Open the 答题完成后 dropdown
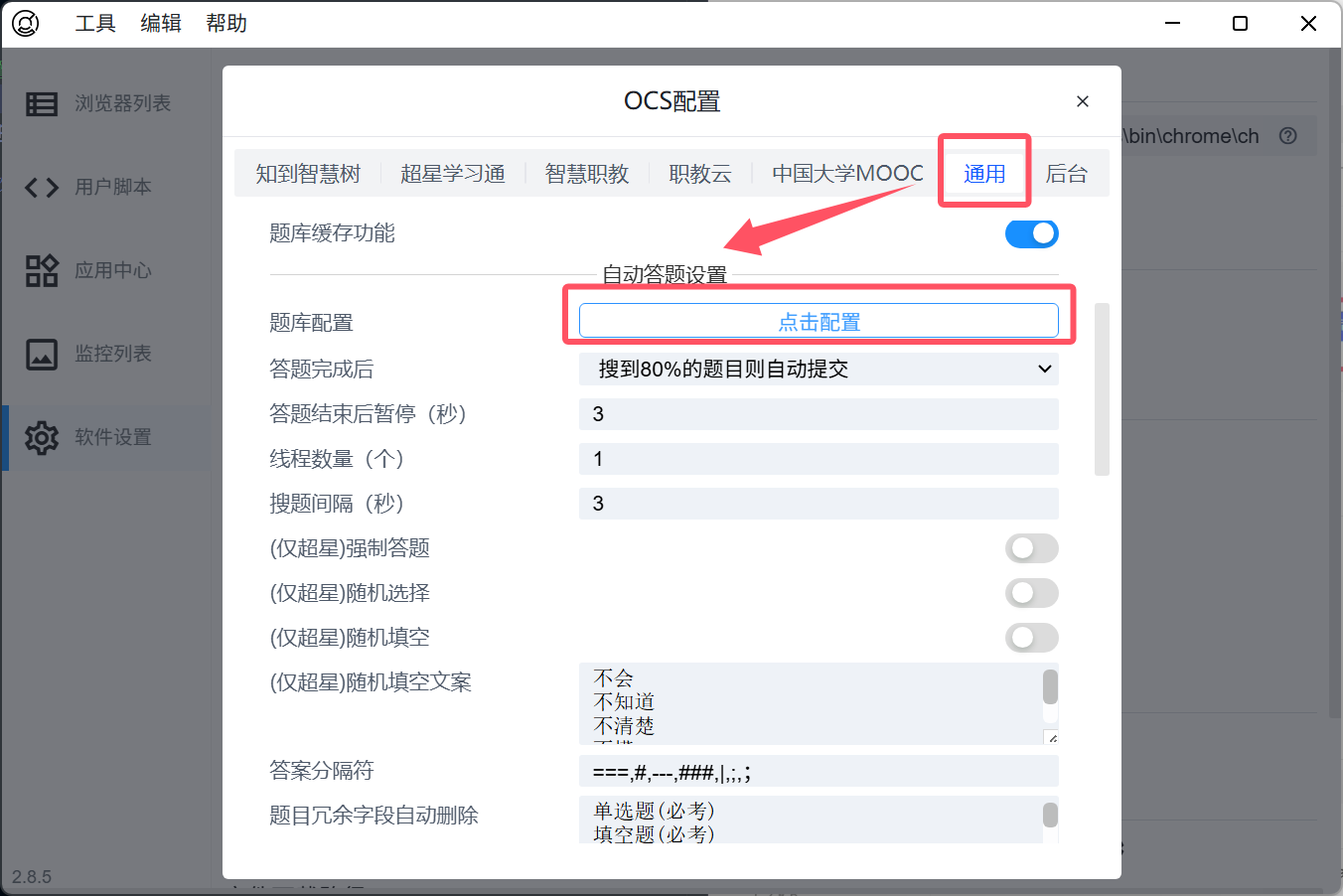Screen dimensions: 1343x896 (819, 369)
